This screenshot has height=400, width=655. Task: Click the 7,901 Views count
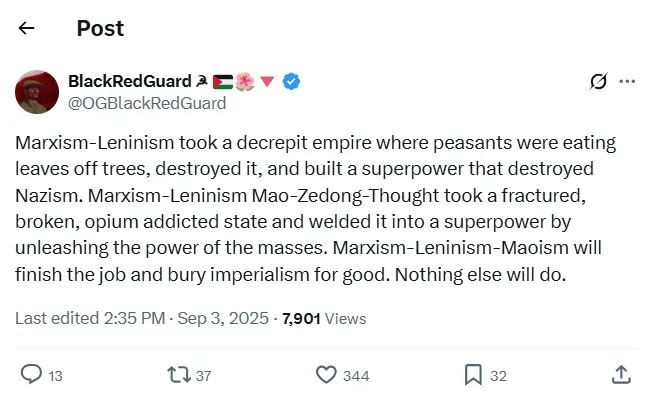(x=324, y=319)
